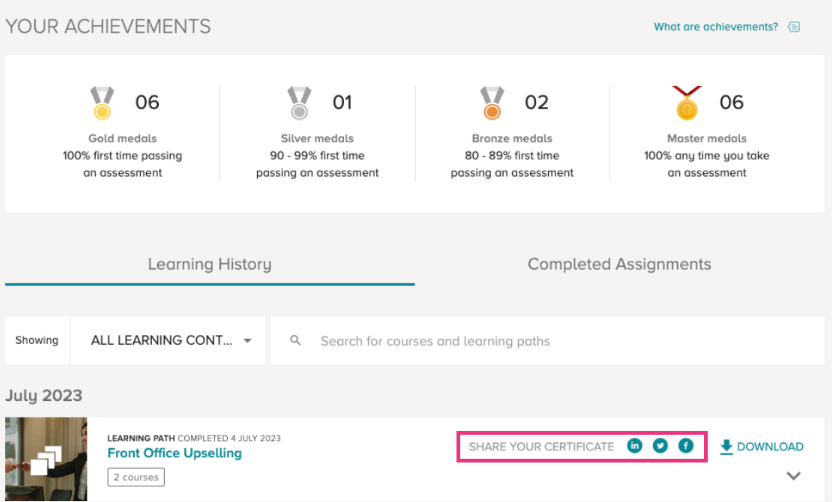Open the Completed Assignments tab
This screenshot has width=832, height=502.
pos(619,264)
